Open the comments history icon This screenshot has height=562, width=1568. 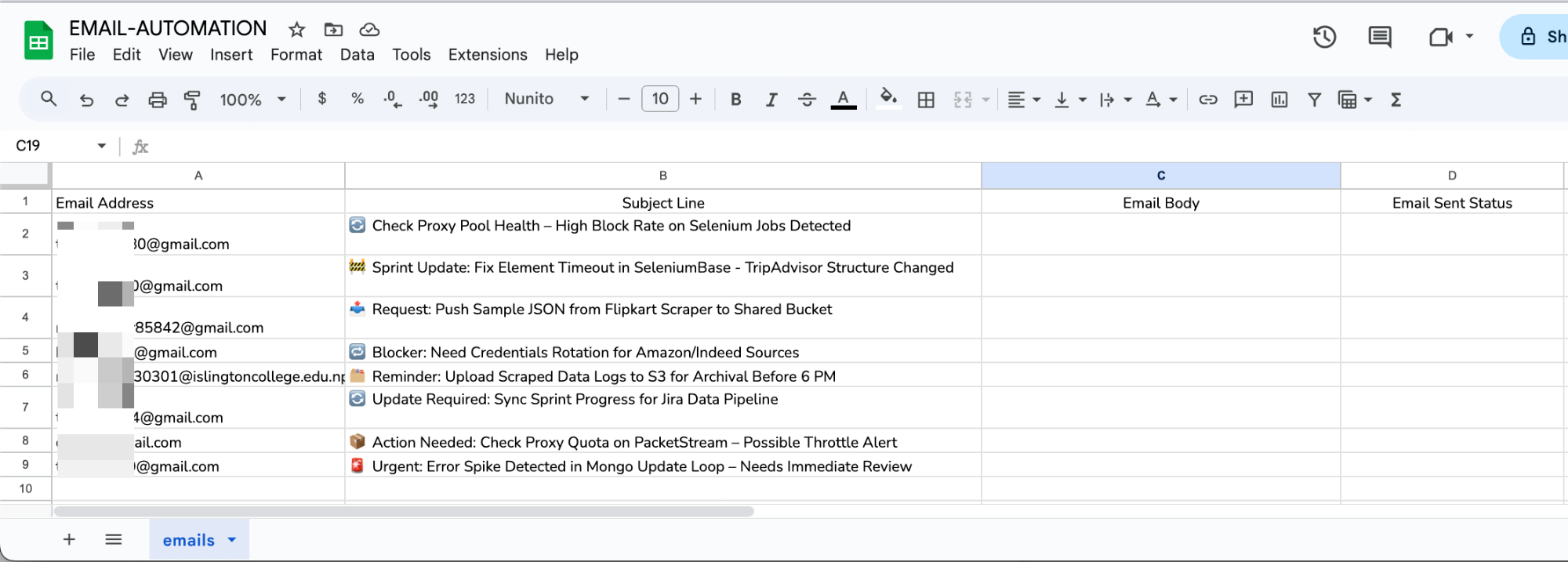1379,37
